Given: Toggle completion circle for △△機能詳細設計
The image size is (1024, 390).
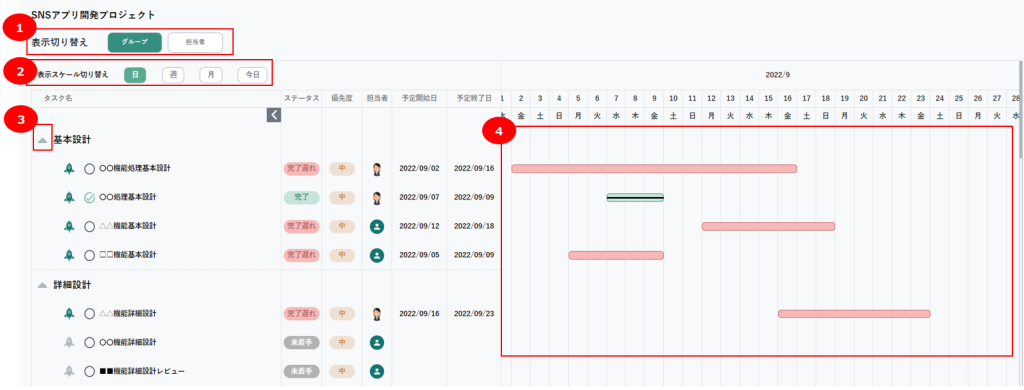Looking at the screenshot, I should click(89, 314).
